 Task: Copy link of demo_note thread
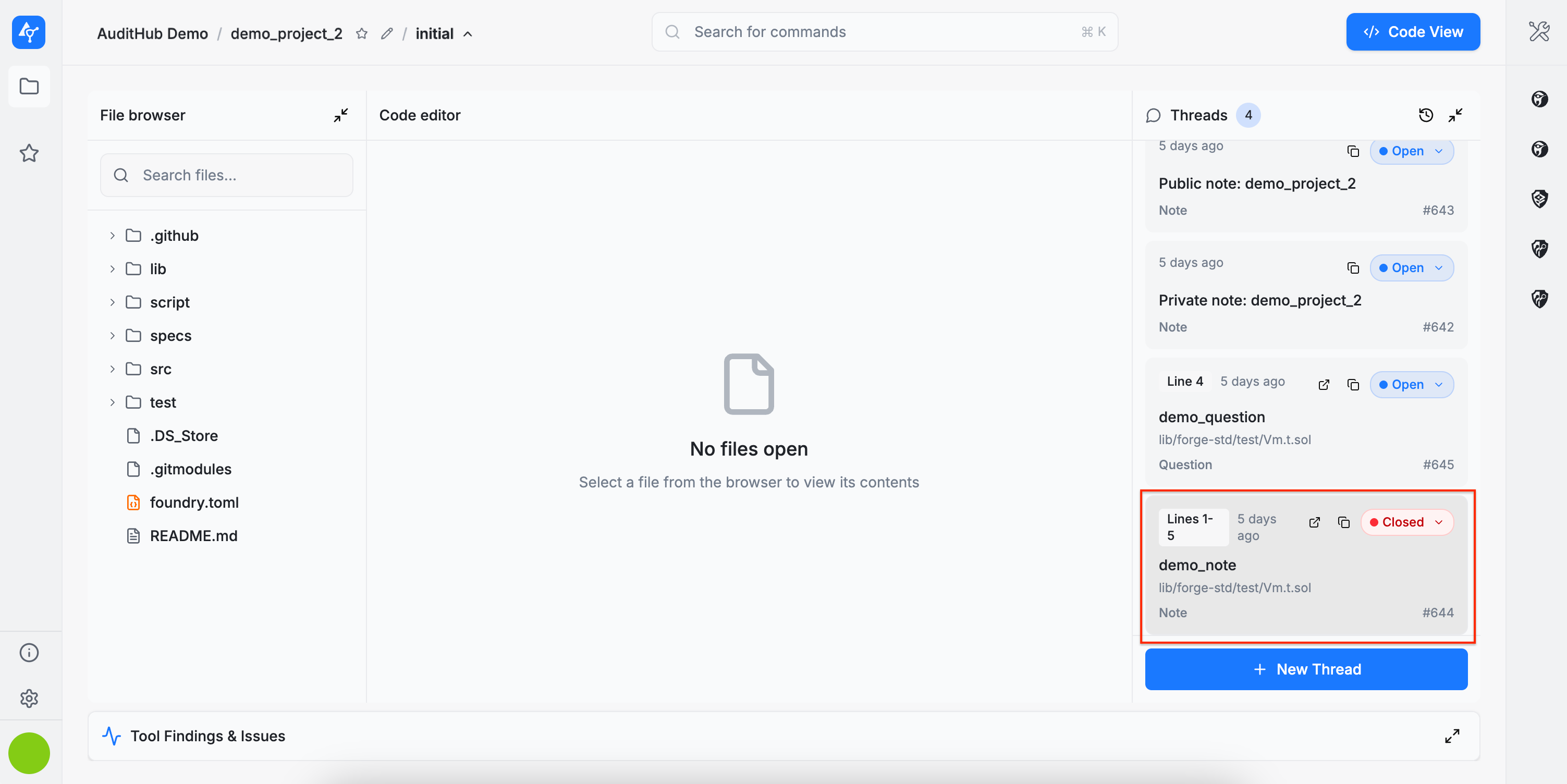tap(1344, 522)
